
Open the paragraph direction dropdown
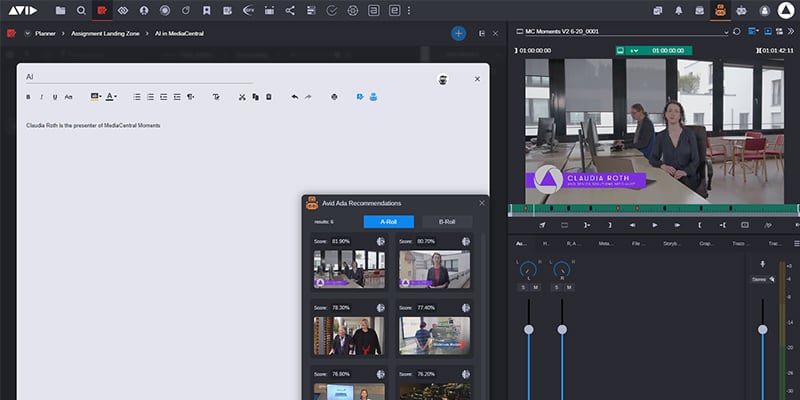tap(190, 97)
